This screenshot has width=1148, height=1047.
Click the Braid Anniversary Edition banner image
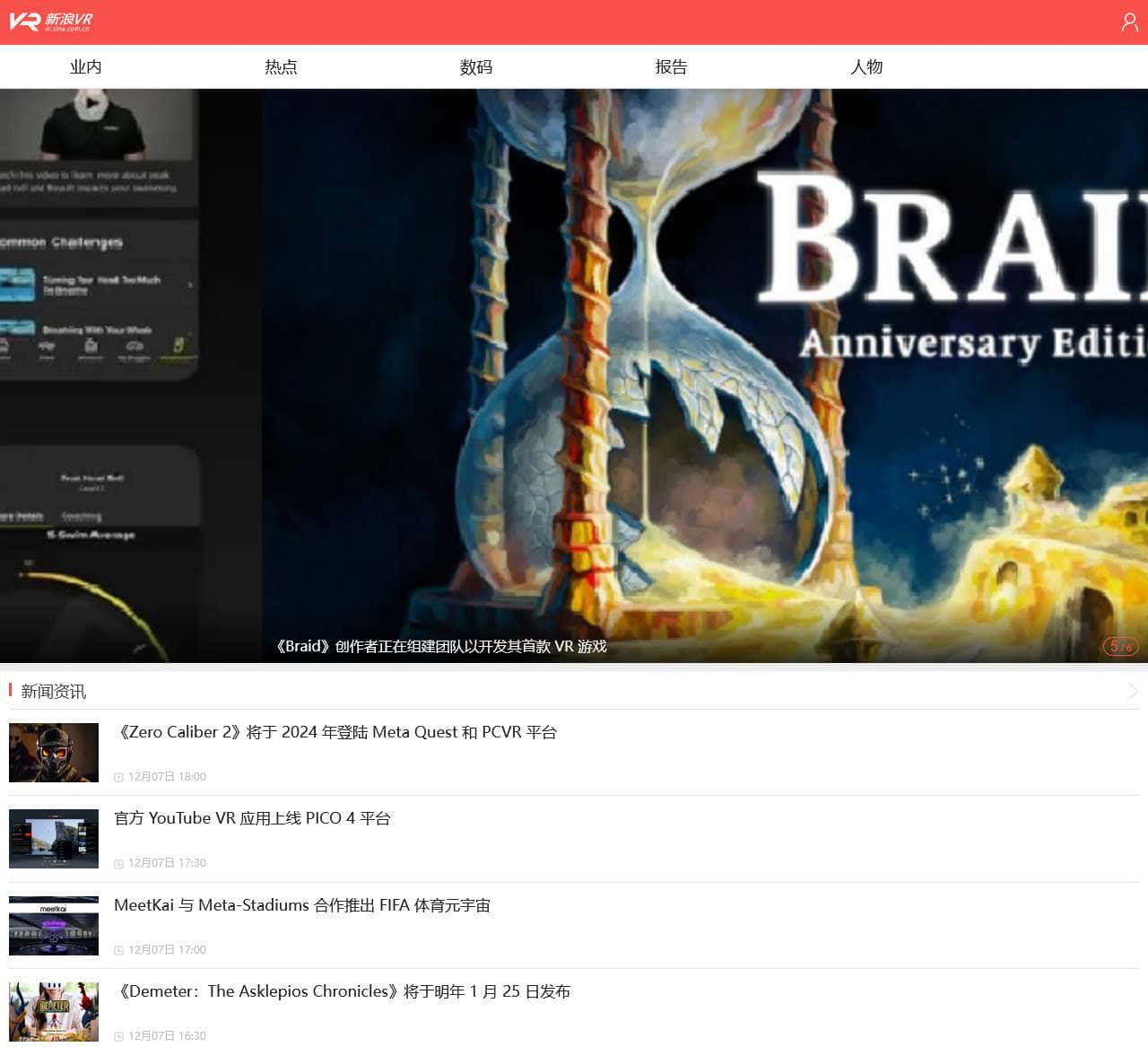[705, 376]
